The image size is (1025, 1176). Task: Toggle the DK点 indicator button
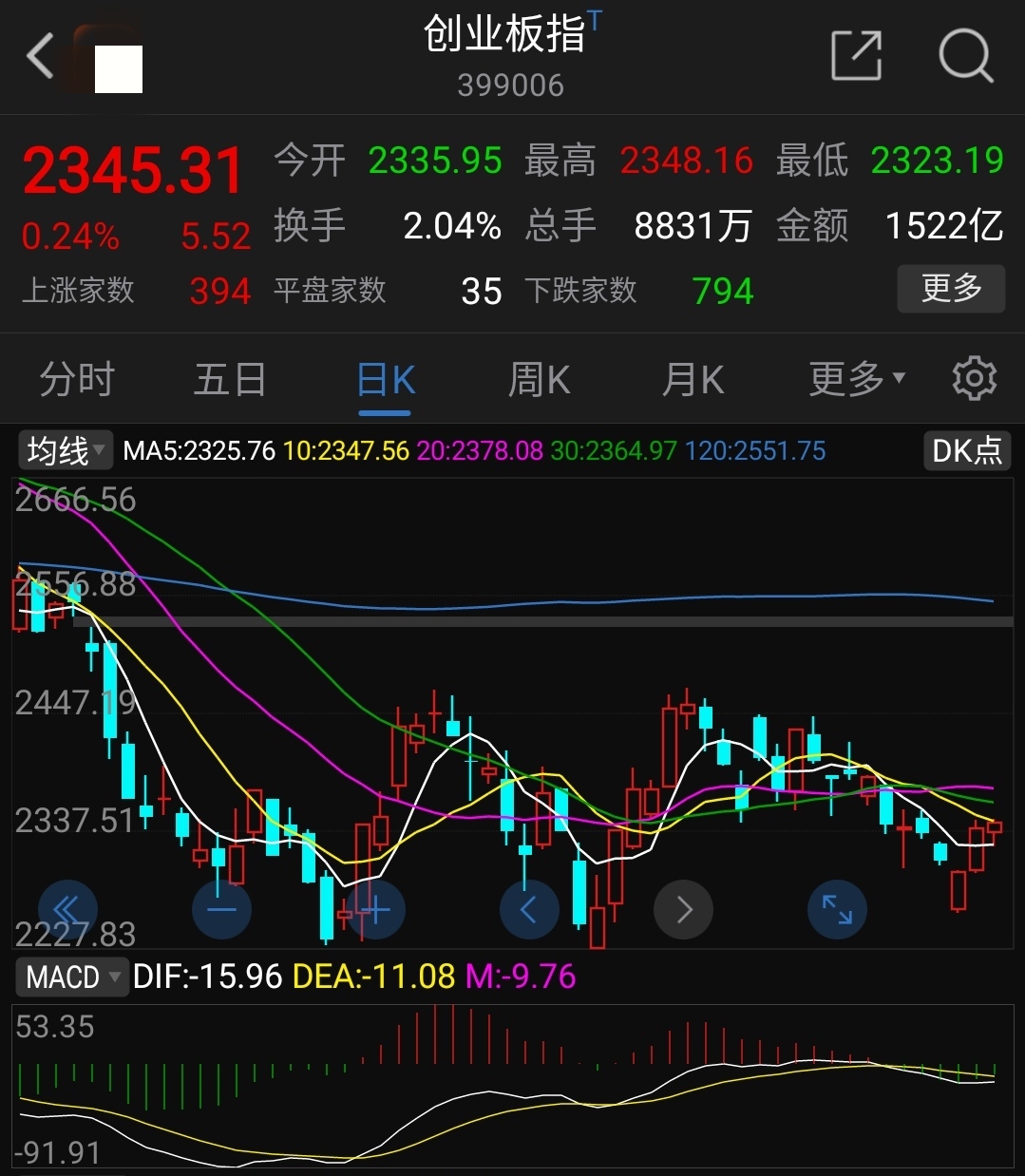point(967,450)
